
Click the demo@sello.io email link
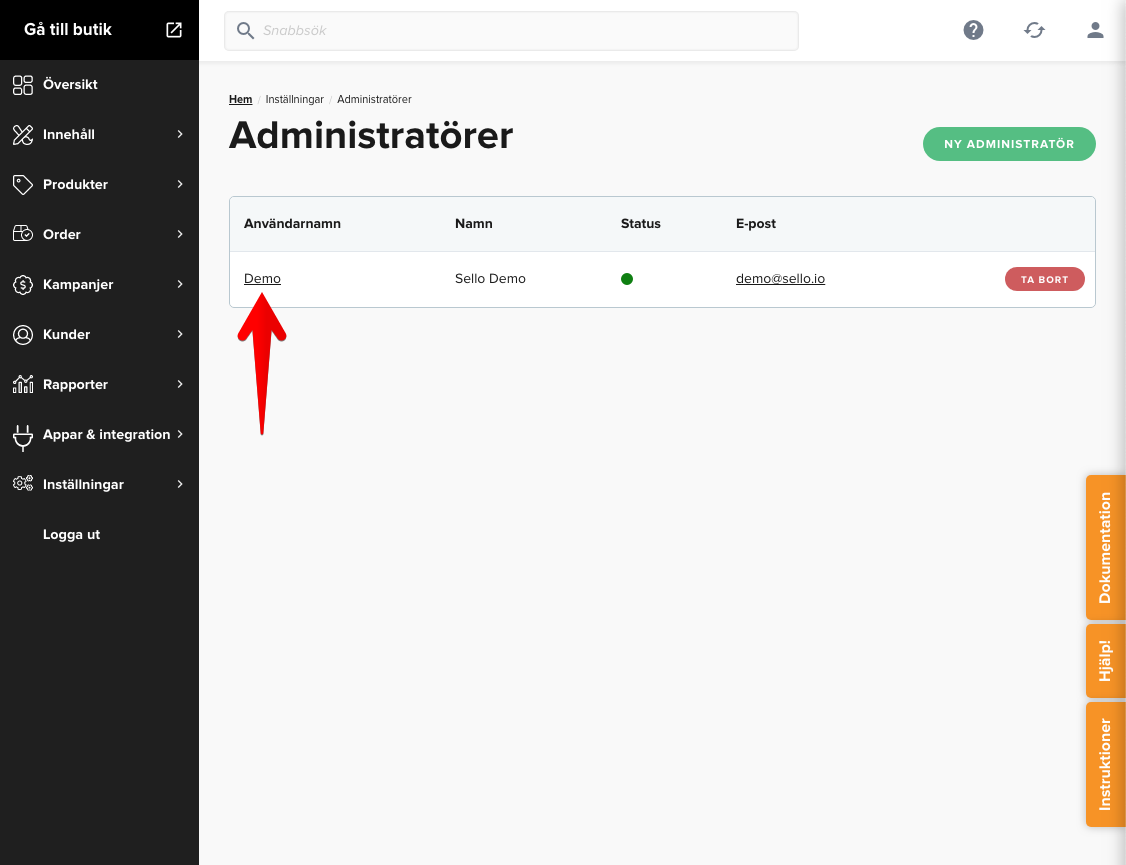click(781, 279)
